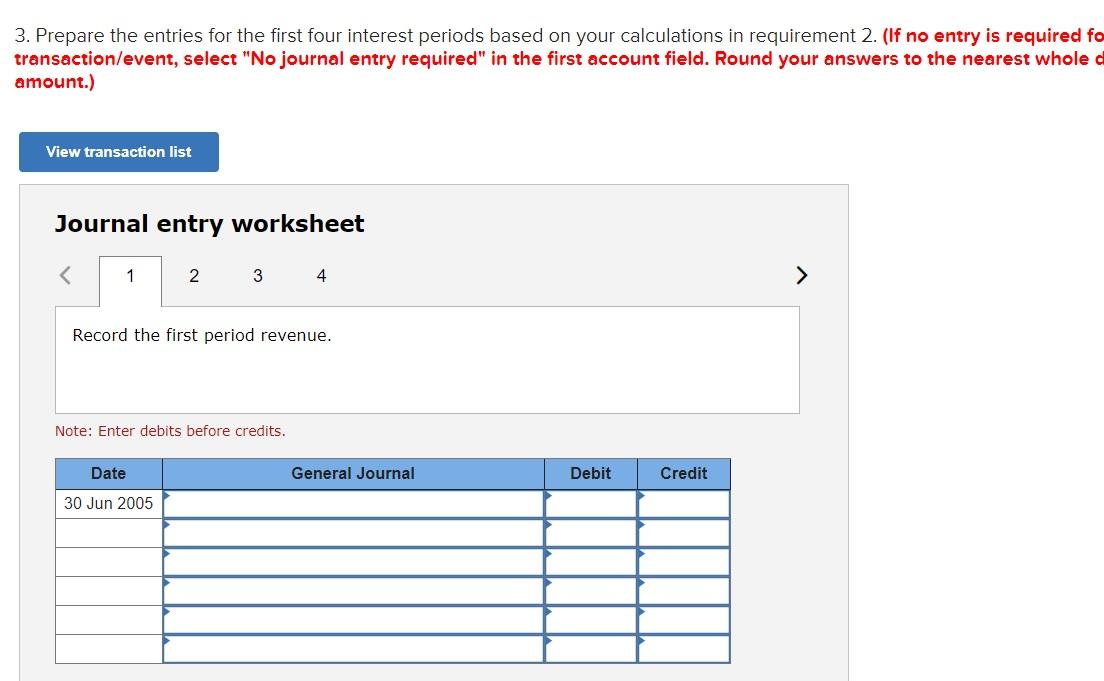
Task: Click Credit cell in fourth row
Action: [684, 591]
